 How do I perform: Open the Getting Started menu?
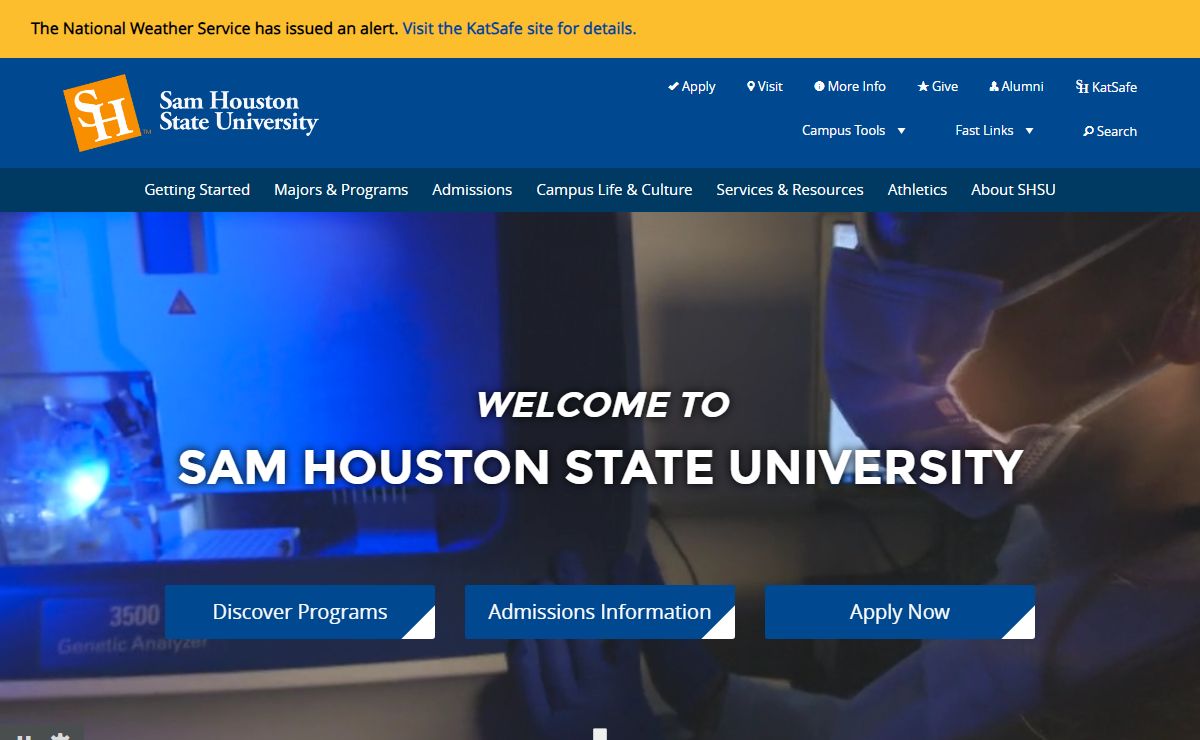[197, 190]
